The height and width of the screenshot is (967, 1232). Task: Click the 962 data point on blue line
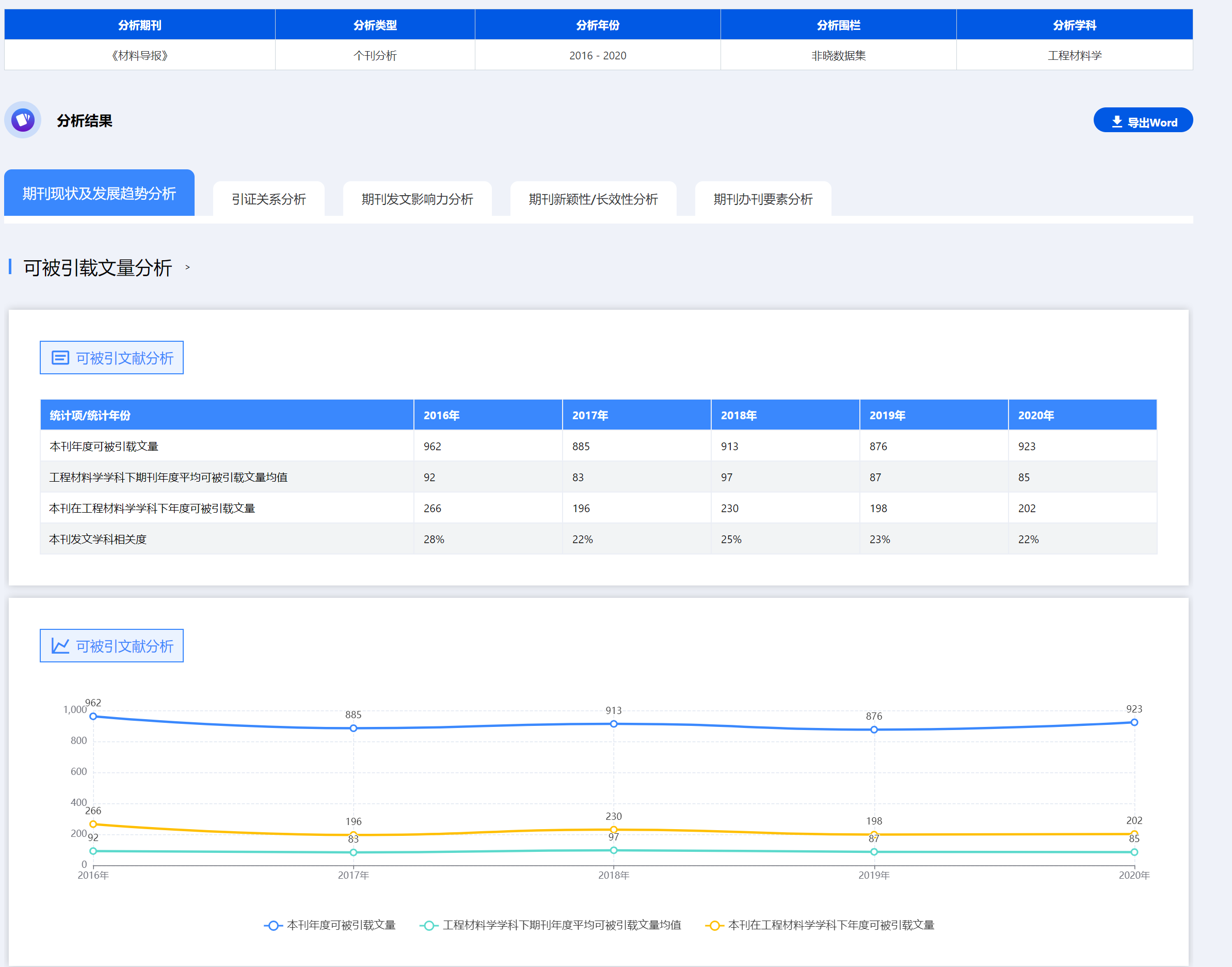[93, 716]
